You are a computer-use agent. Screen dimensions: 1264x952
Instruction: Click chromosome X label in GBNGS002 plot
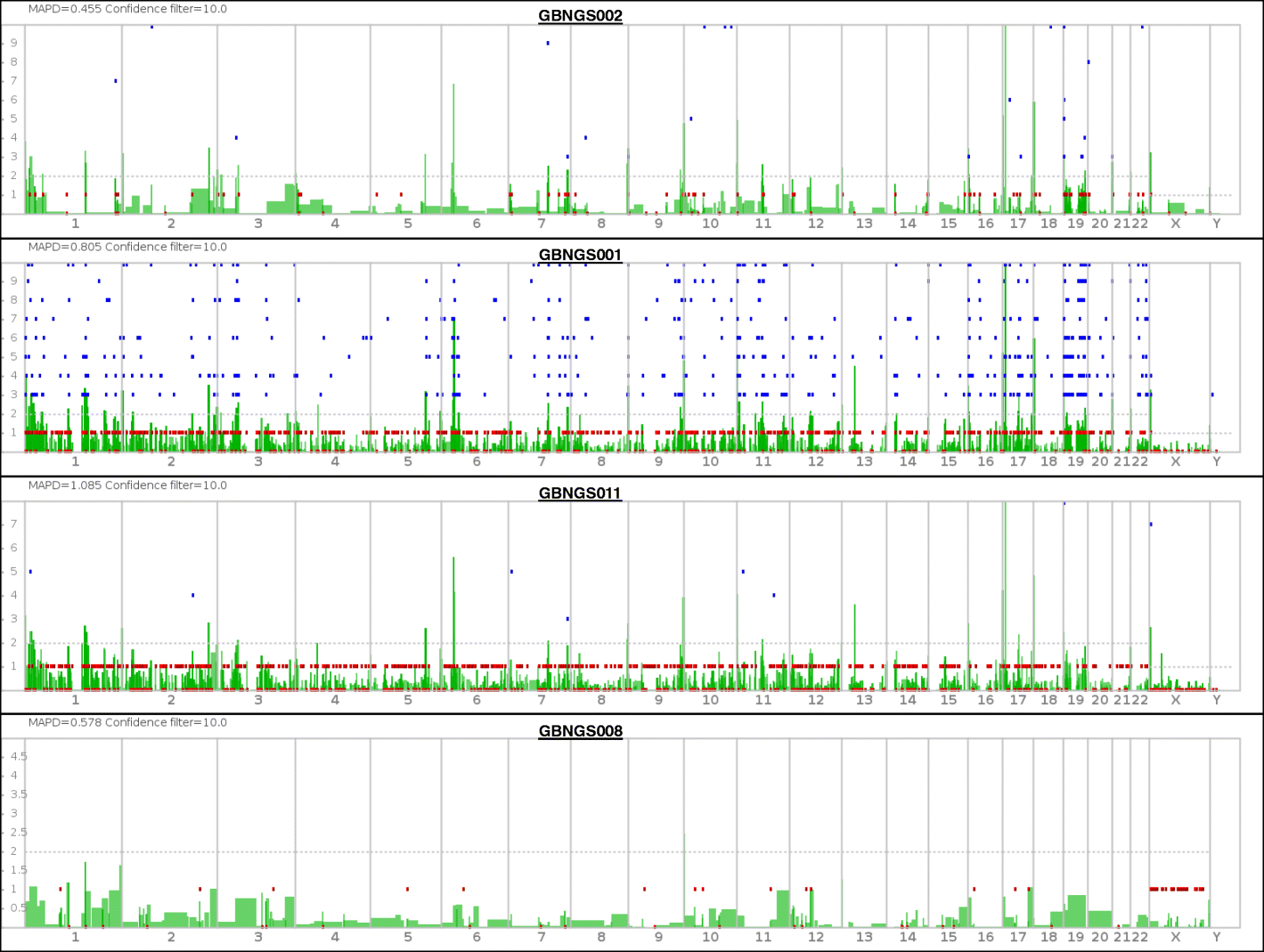pos(1176,224)
